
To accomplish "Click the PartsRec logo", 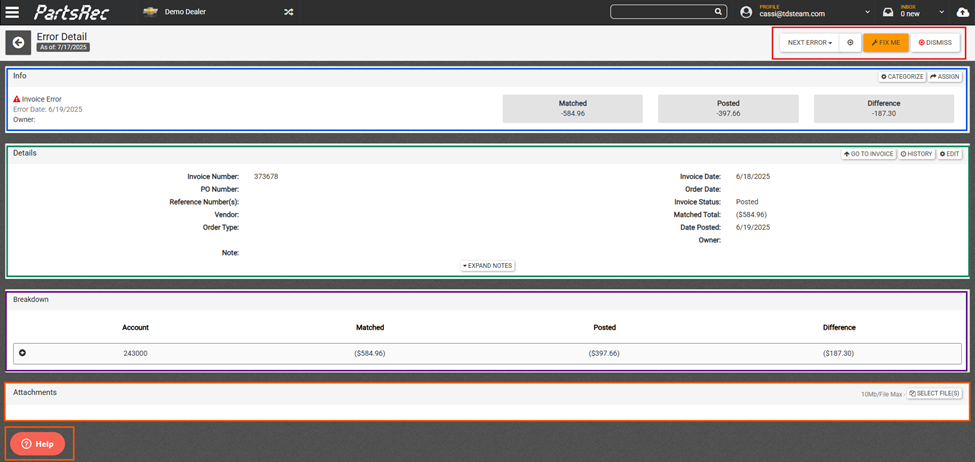I will tap(73, 12).
